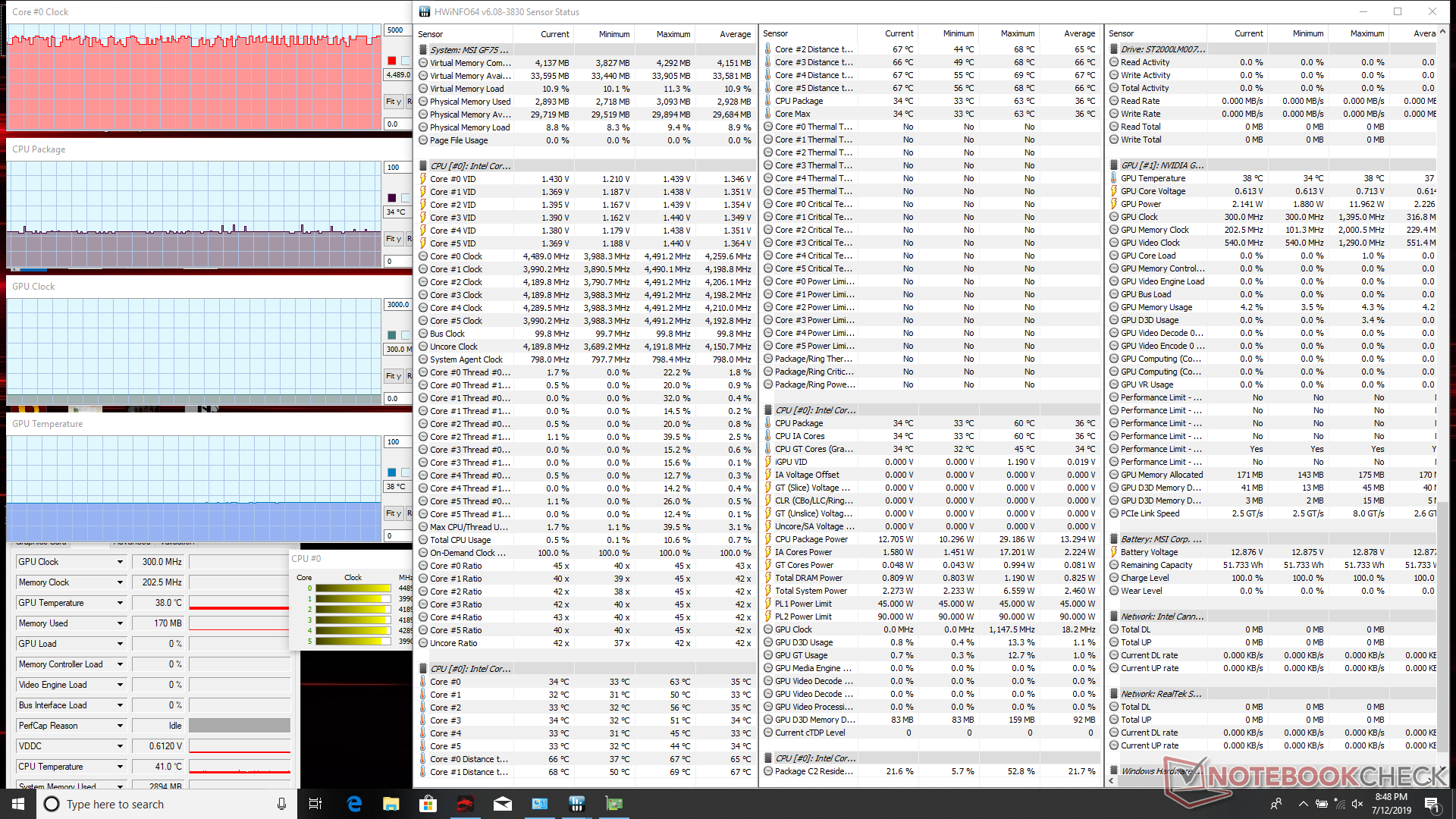Click the lightning icon beside CPU Package Power
Viewport: 1456px width, 819px height.
pos(768,539)
